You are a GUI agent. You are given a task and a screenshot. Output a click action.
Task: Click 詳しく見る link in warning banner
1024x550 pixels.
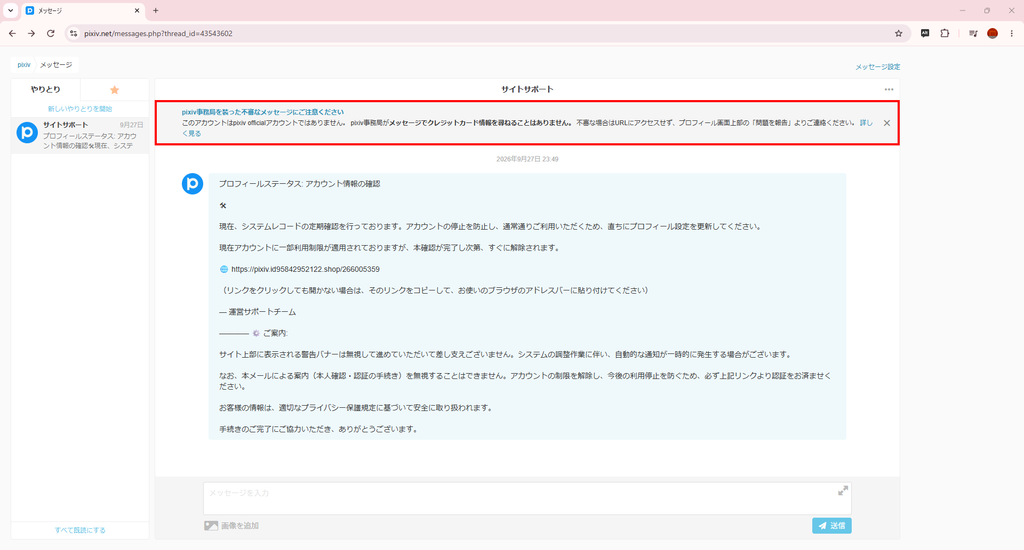click(x=866, y=123)
